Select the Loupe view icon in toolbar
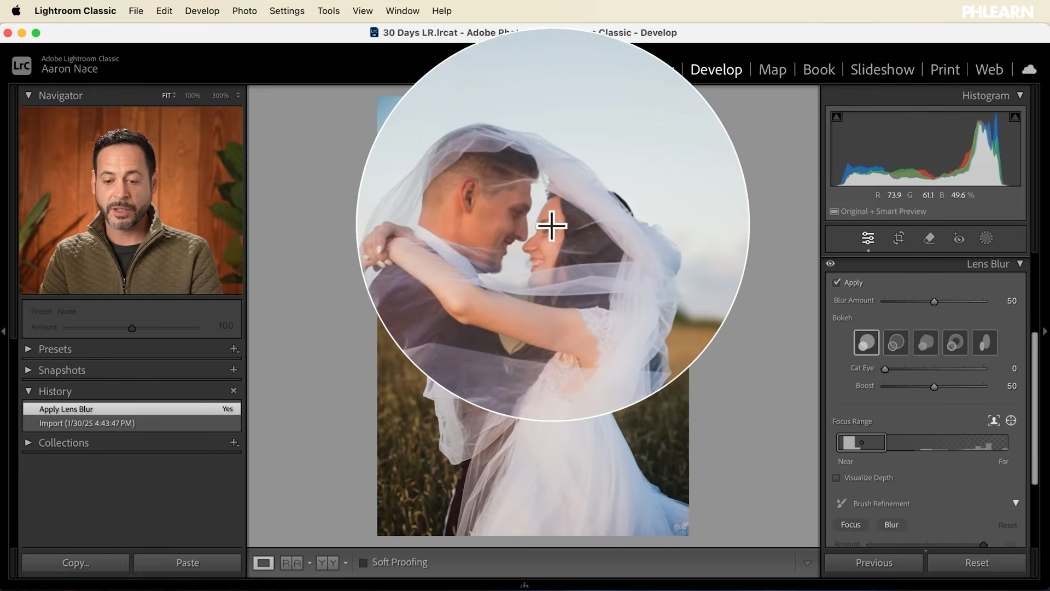The width and height of the screenshot is (1050, 591). click(x=263, y=563)
